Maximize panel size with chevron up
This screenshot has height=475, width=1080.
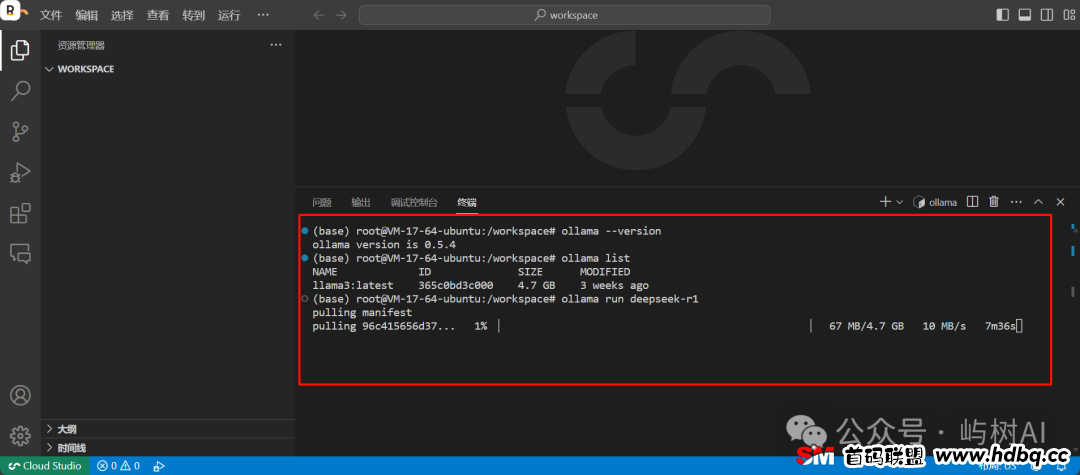click(1038, 202)
